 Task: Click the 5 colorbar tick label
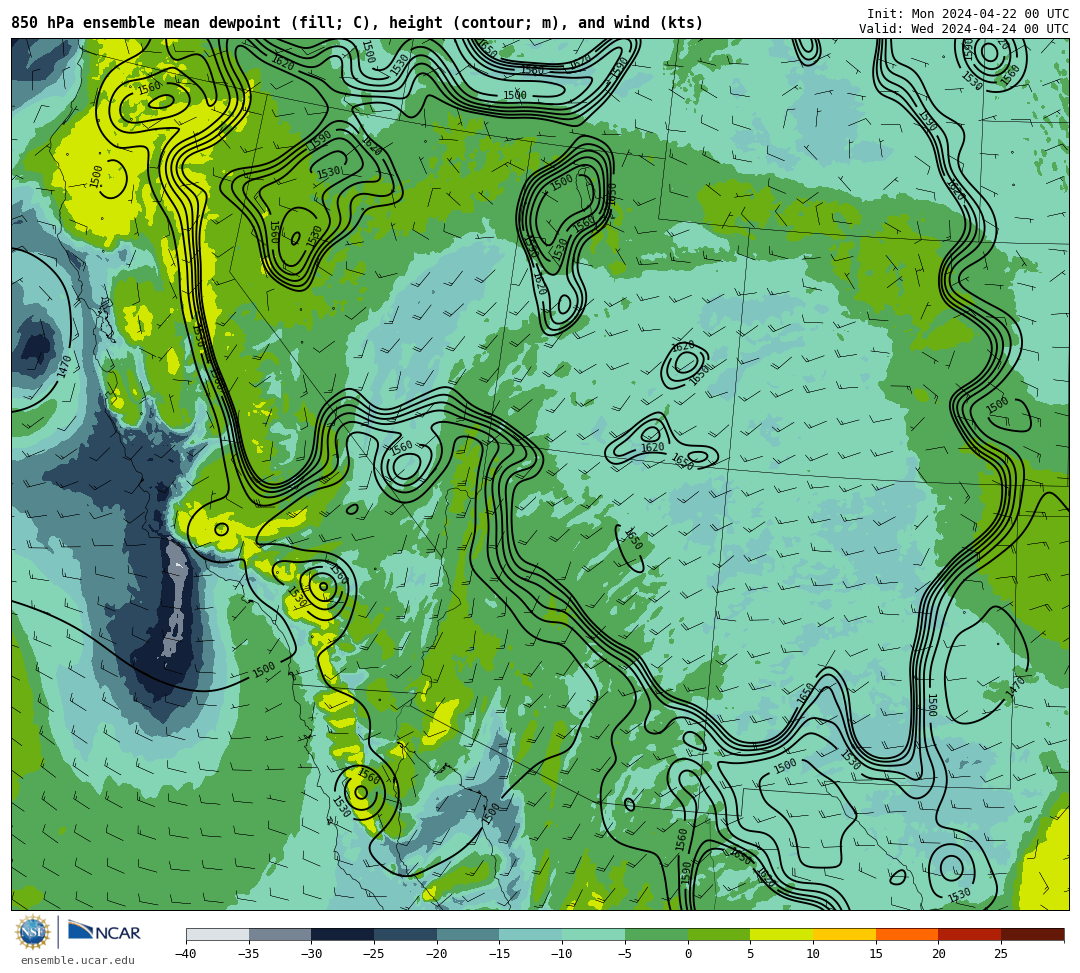751,954
